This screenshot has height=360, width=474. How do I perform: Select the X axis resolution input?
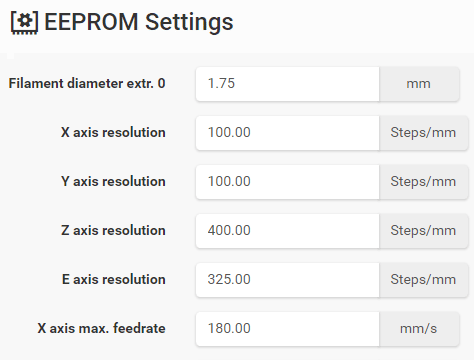[288, 133]
